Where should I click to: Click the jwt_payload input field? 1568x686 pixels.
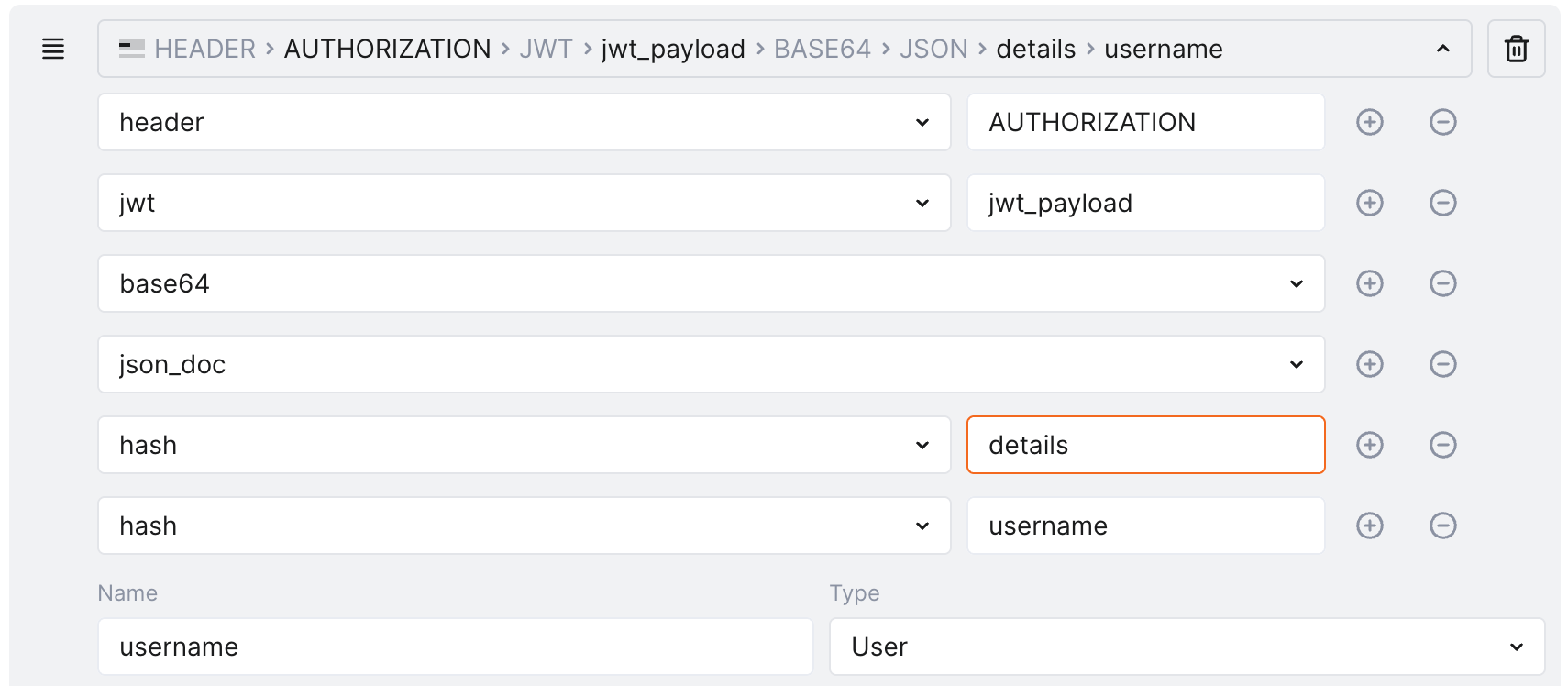tap(1144, 203)
